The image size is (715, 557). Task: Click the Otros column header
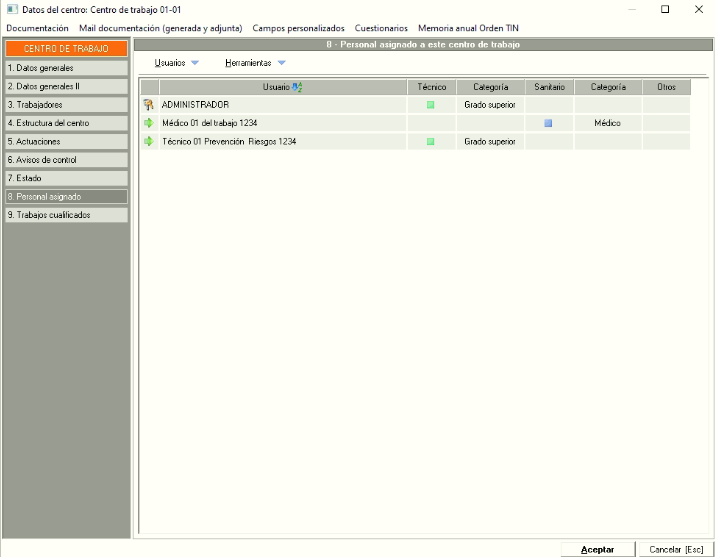(666, 88)
